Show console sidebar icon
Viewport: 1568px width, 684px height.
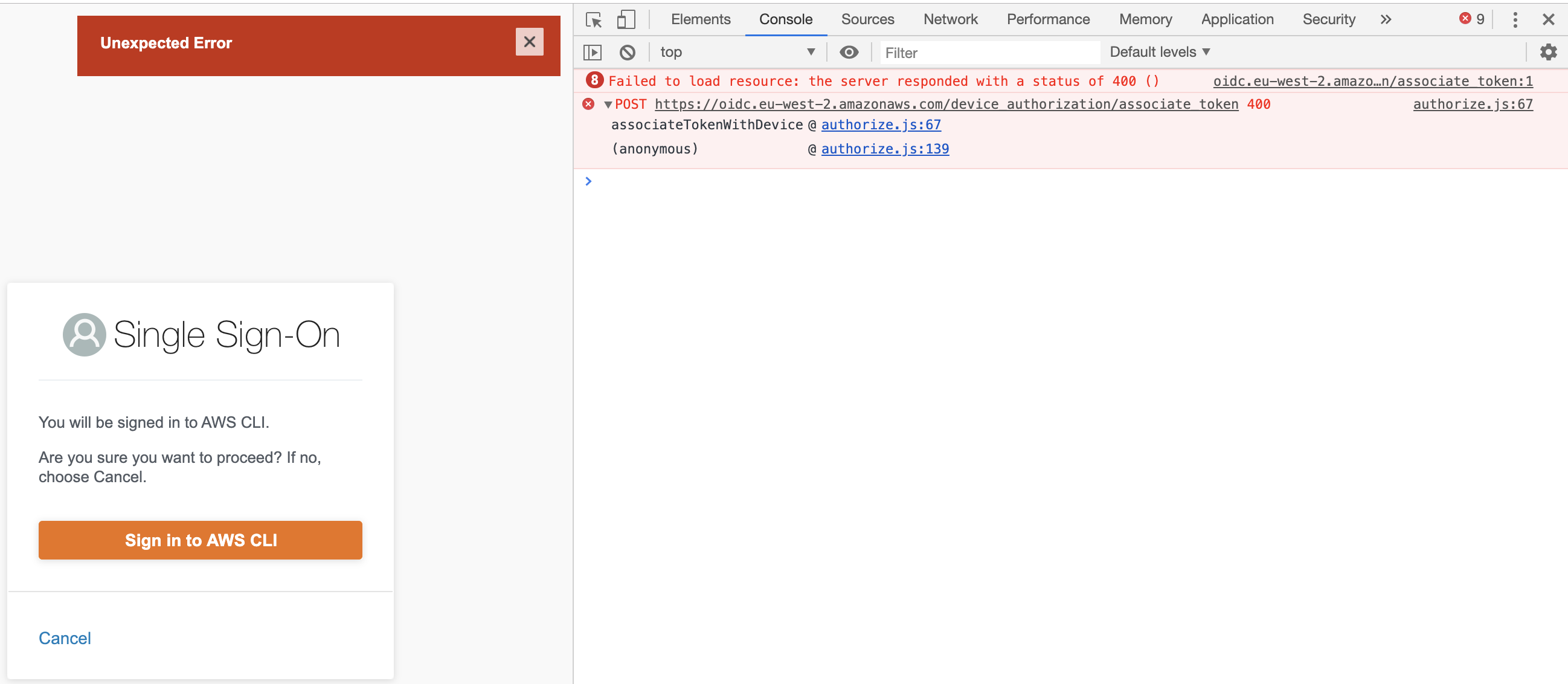pyautogui.click(x=593, y=53)
